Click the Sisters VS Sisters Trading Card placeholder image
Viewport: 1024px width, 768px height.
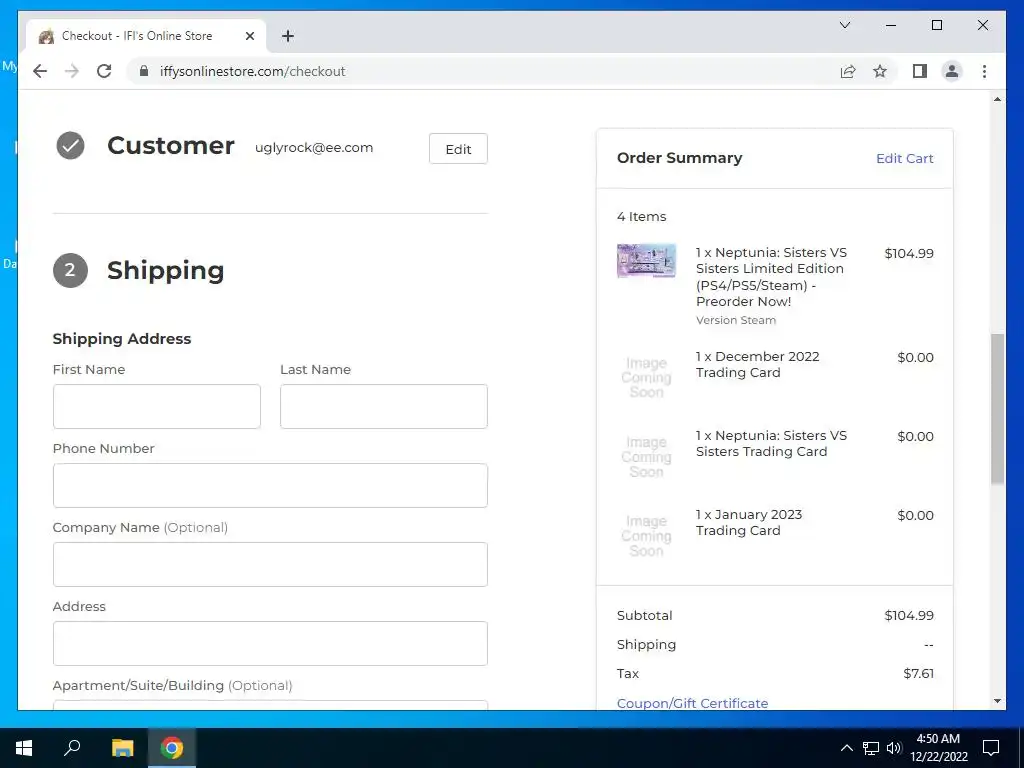tap(647, 456)
